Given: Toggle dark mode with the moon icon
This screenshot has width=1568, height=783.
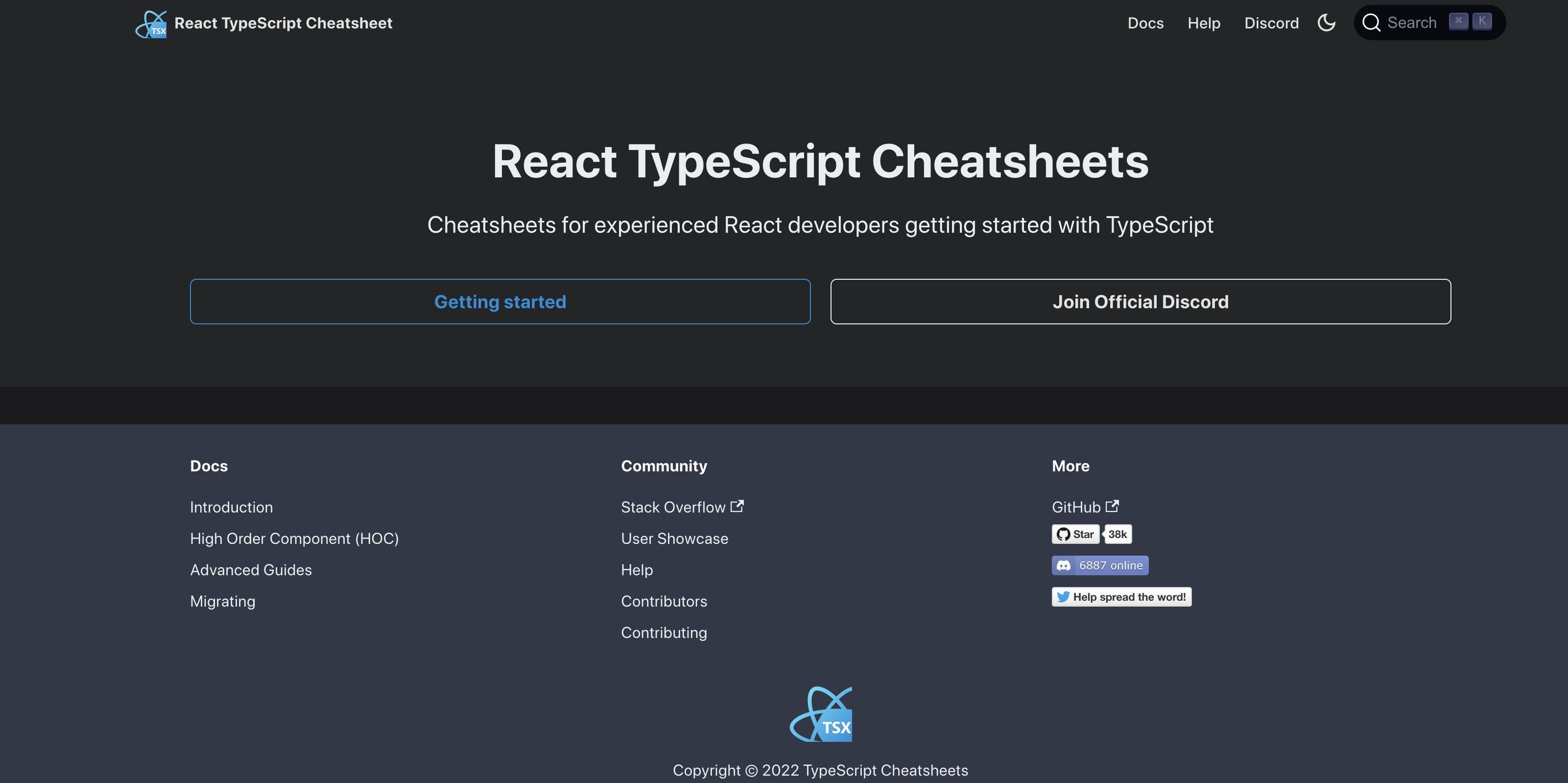Looking at the screenshot, I should click(1327, 23).
